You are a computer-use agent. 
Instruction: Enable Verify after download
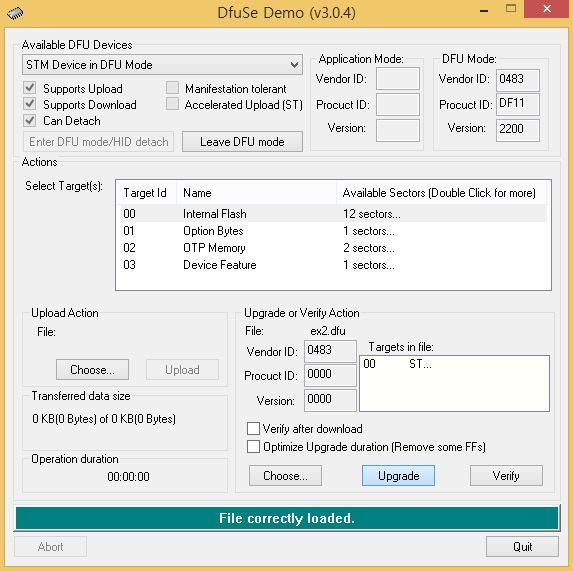click(253, 429)
